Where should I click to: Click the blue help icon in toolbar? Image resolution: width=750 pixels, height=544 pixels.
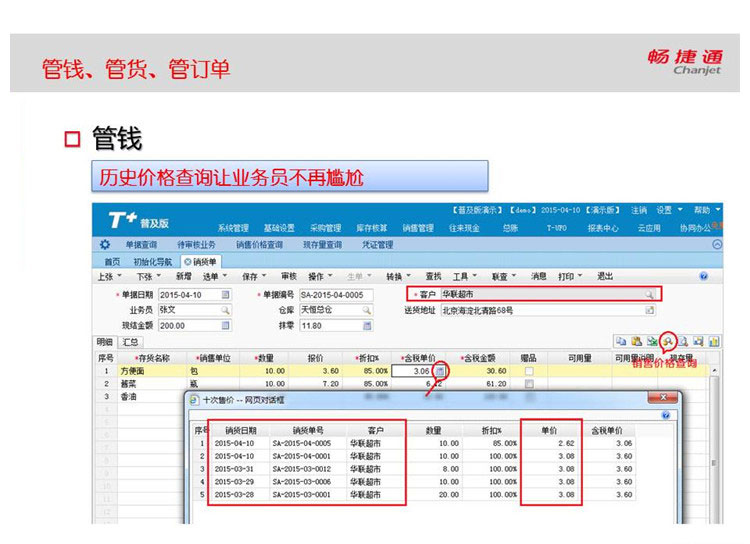pyautogui.click(x=704, y=276)
